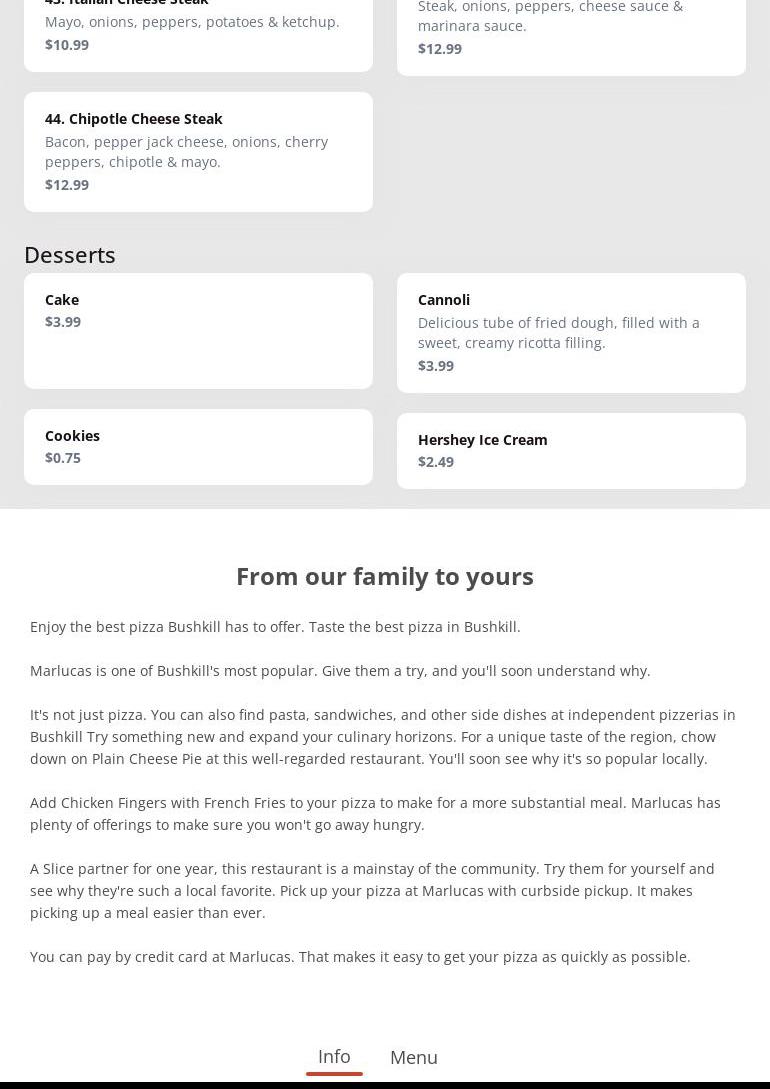
Task: Select the 44. Chipotle Cheese Steak item
Action: click(134, 119)
